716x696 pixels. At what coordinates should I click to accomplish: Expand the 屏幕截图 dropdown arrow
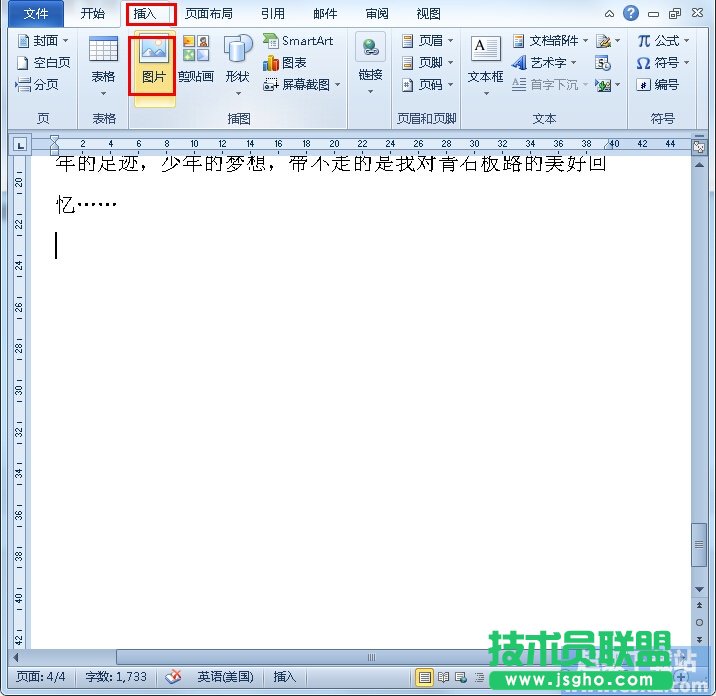[x=337, y=84]
